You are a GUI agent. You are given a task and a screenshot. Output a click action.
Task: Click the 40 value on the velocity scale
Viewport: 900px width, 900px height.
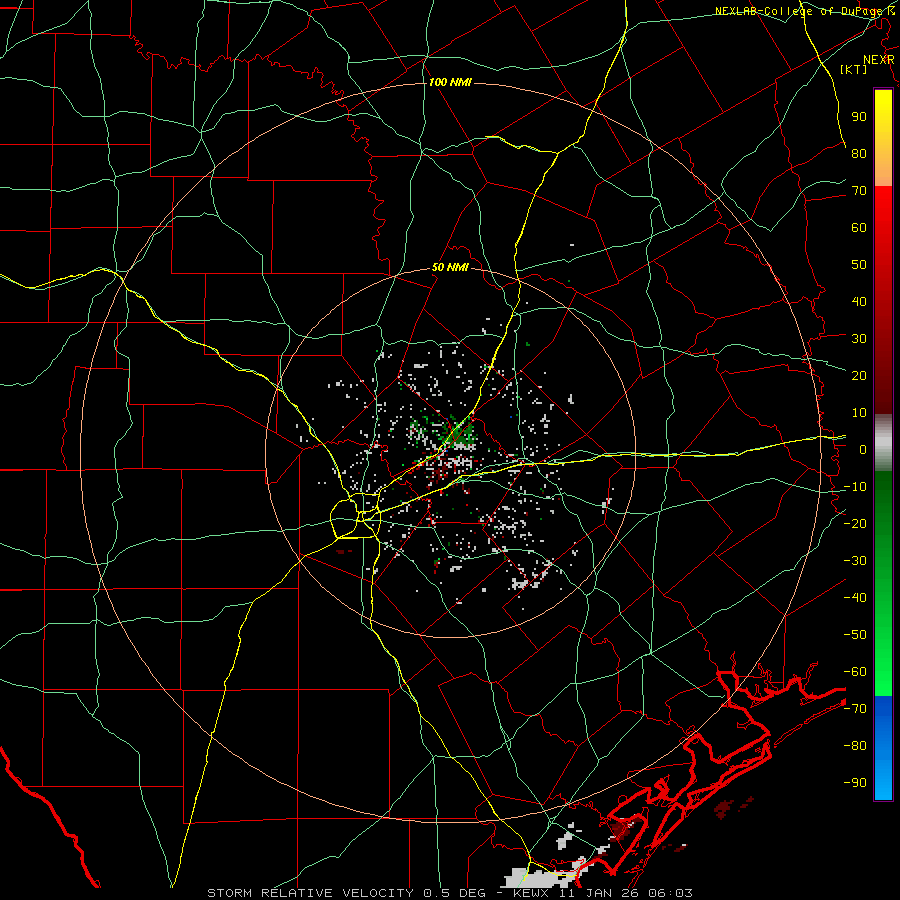pos(859,301)
